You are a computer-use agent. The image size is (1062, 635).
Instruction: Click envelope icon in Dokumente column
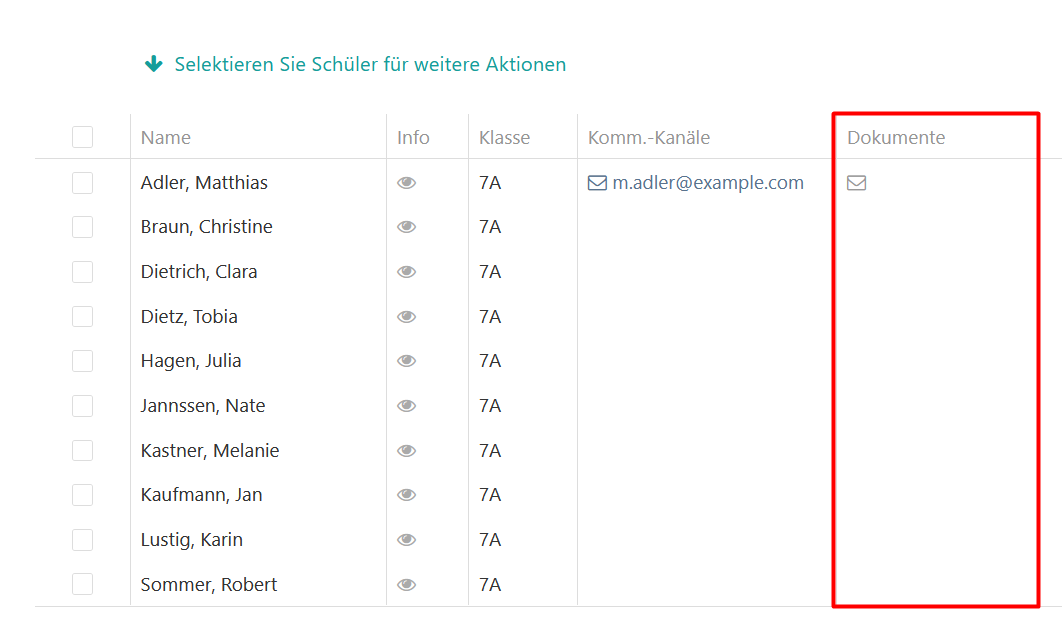[x=857, y=183]
